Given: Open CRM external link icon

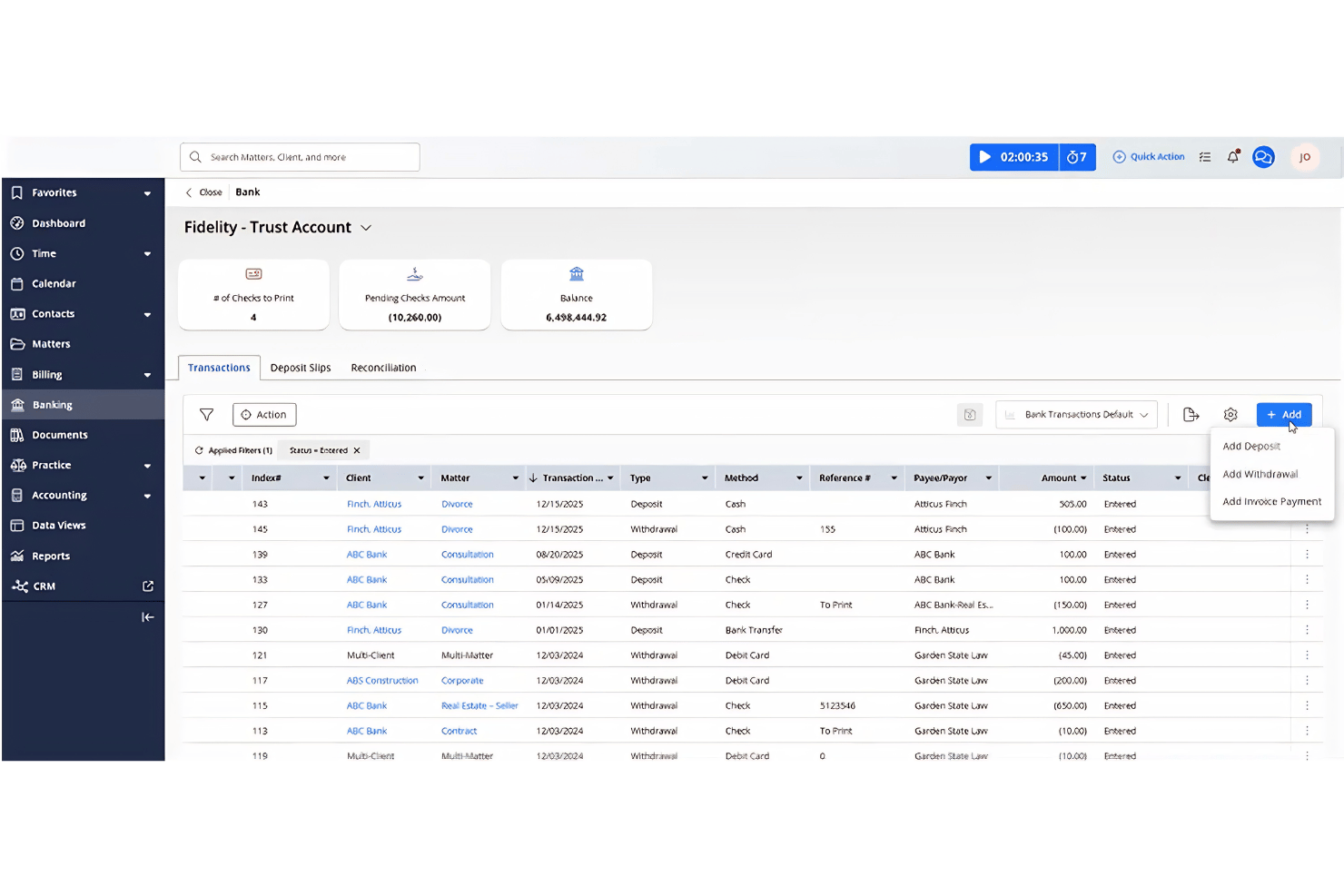Looking at the screenshot, I should (148, 586).
